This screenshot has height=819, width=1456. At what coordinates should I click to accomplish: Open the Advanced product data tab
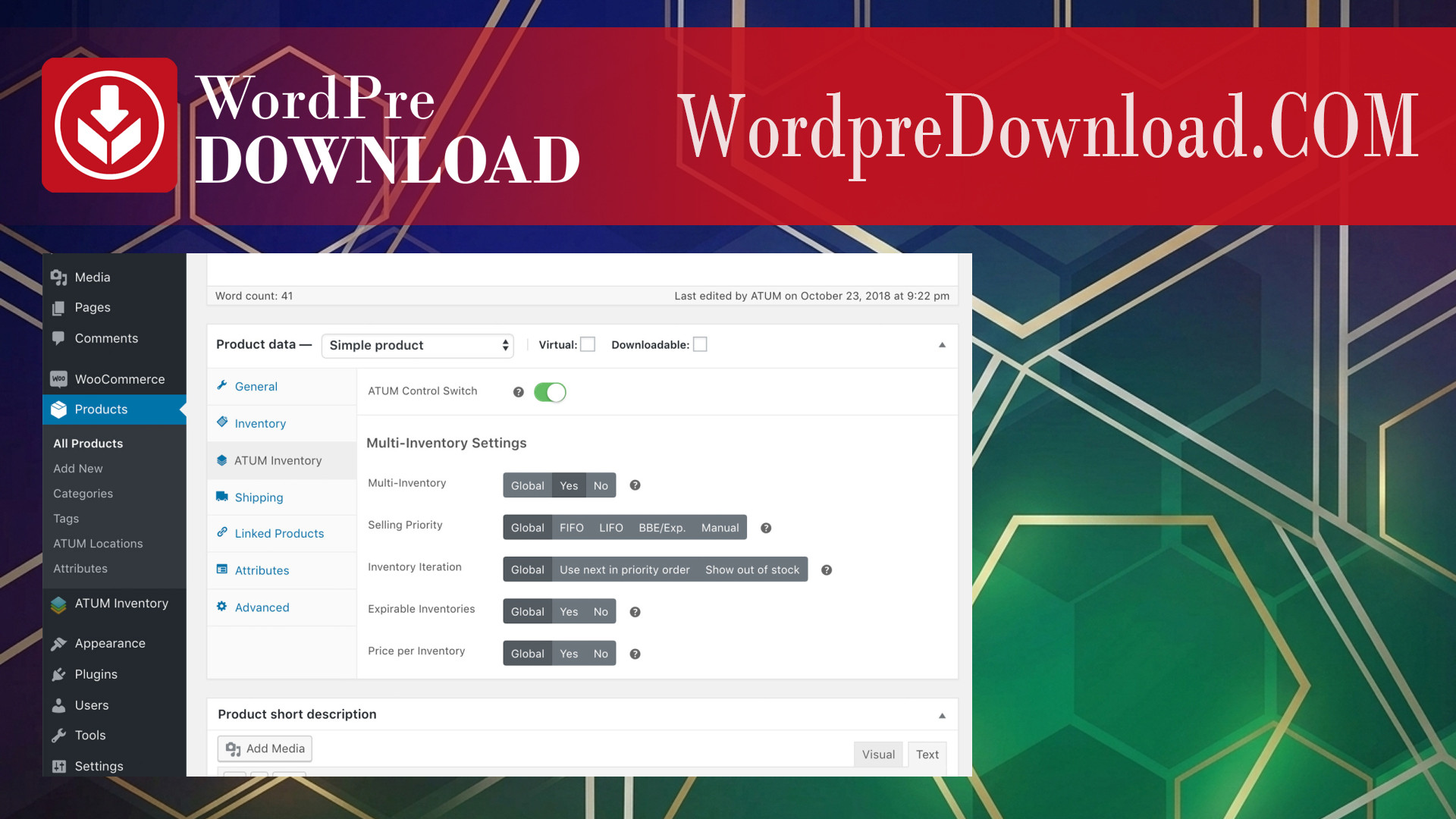click(x=281, y=607)
